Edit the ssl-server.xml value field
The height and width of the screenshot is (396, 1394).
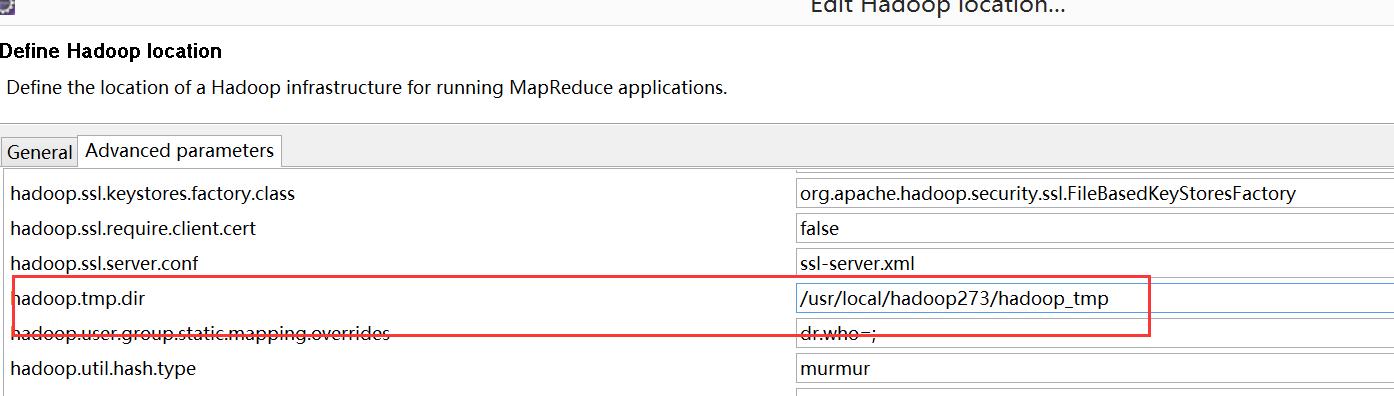click(x=1095, y=264)
